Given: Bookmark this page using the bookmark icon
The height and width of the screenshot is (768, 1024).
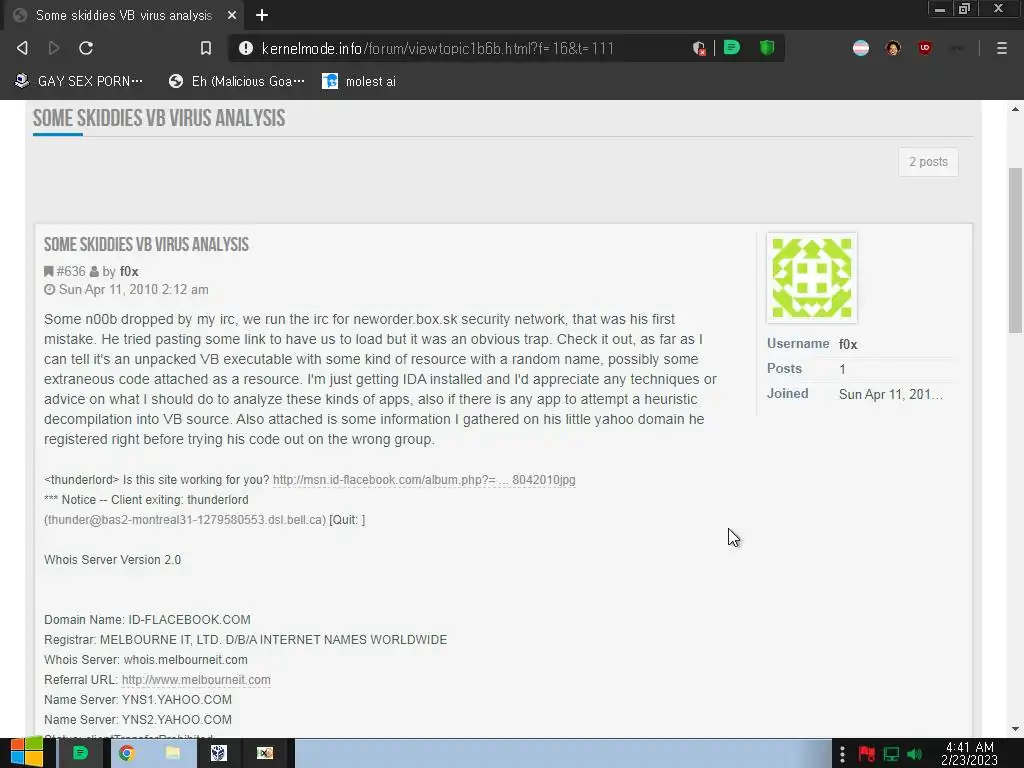Looking at the screenshot, I should pos(206,48).
